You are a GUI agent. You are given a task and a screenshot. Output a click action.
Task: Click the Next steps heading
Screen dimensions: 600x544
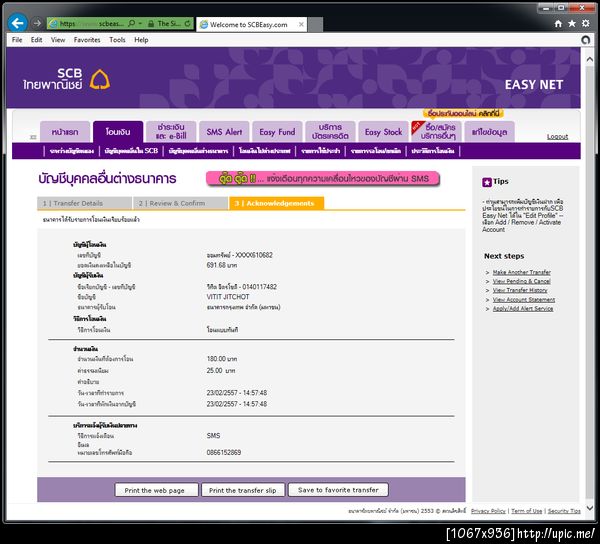tap(504, 256)
